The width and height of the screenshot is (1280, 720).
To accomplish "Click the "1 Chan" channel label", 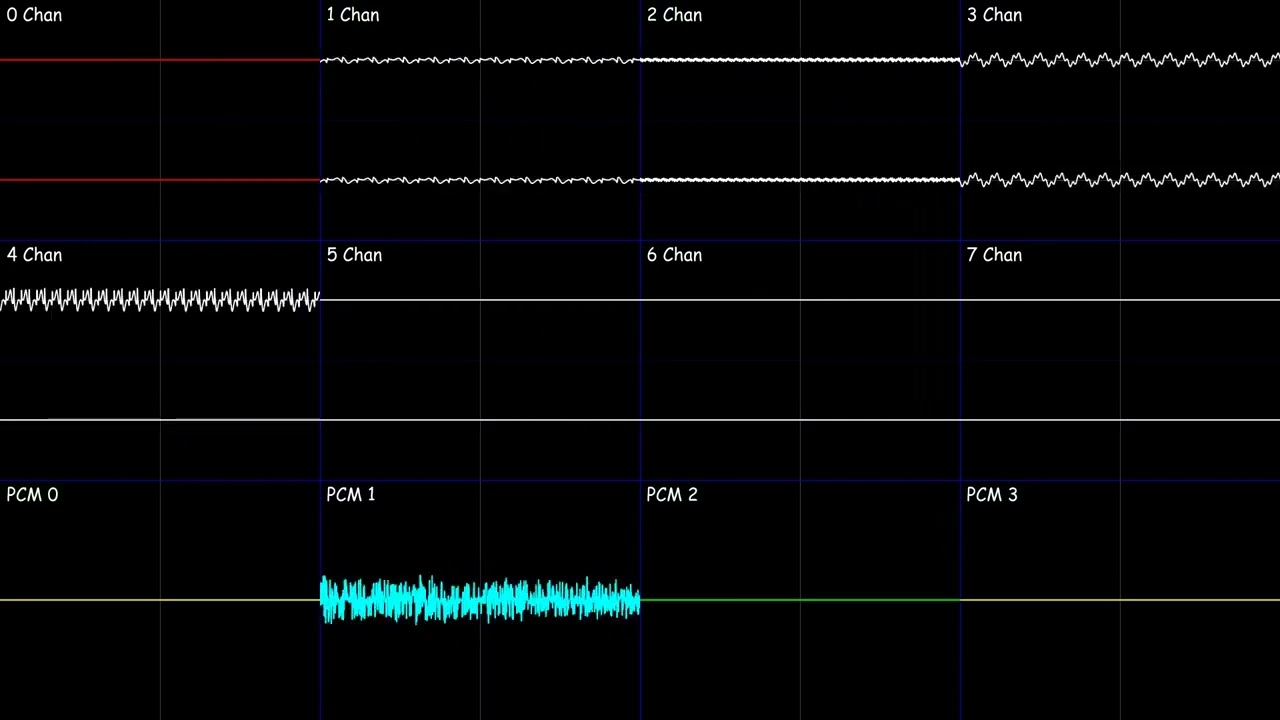I will [353, 15].
